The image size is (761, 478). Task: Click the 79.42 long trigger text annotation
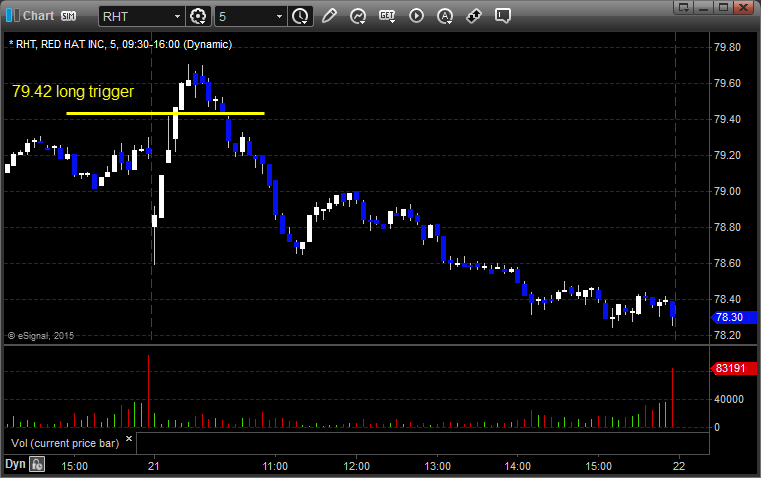pyautogui.click(x=73, y=91)
